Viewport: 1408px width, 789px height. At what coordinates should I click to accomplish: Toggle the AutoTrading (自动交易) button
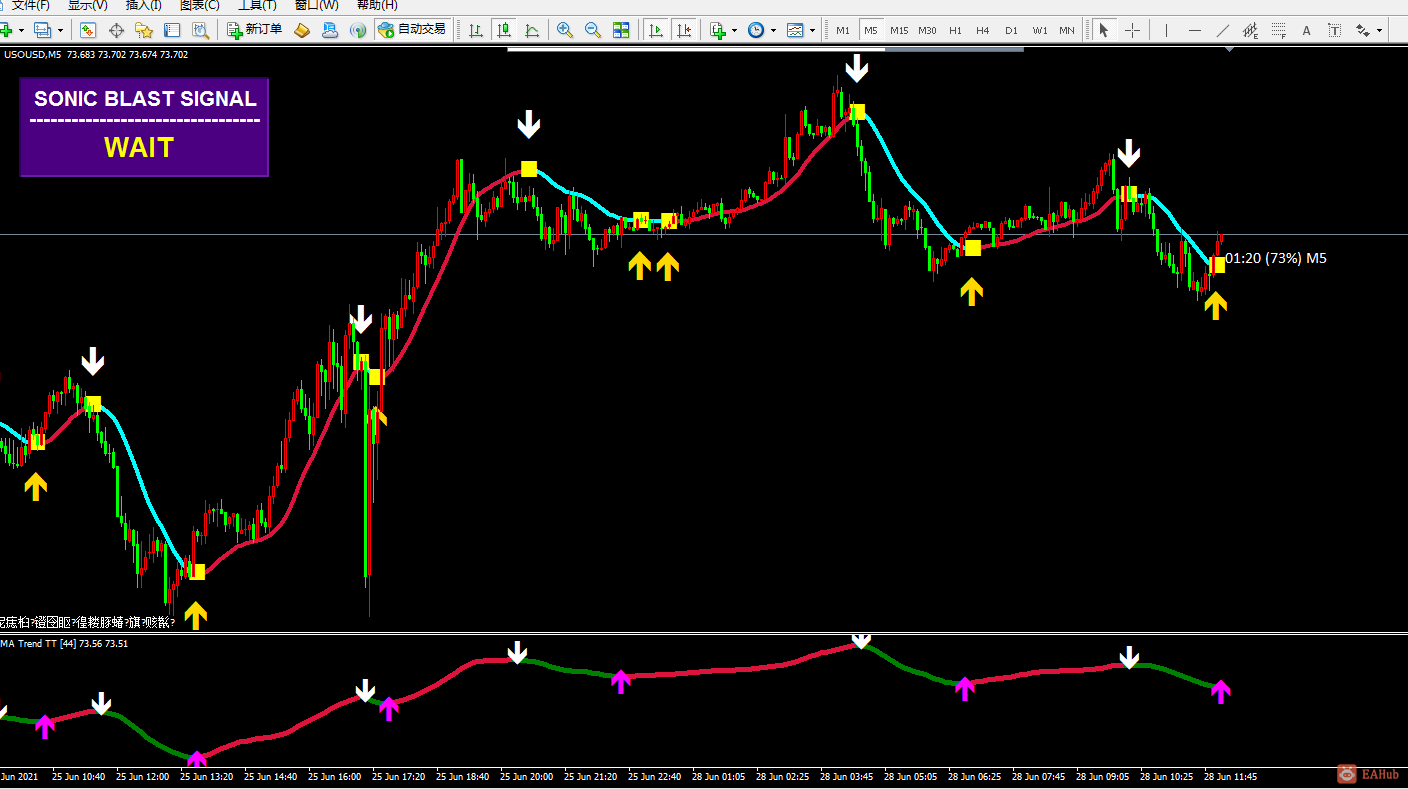point(412,30)
